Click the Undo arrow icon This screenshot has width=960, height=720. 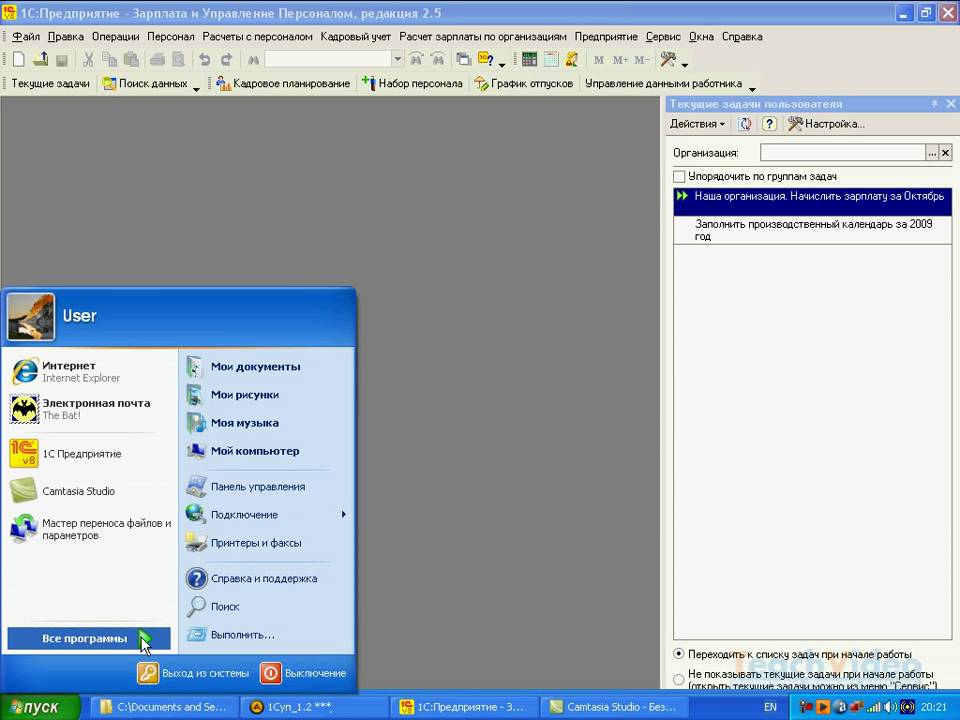pos(204,59)
